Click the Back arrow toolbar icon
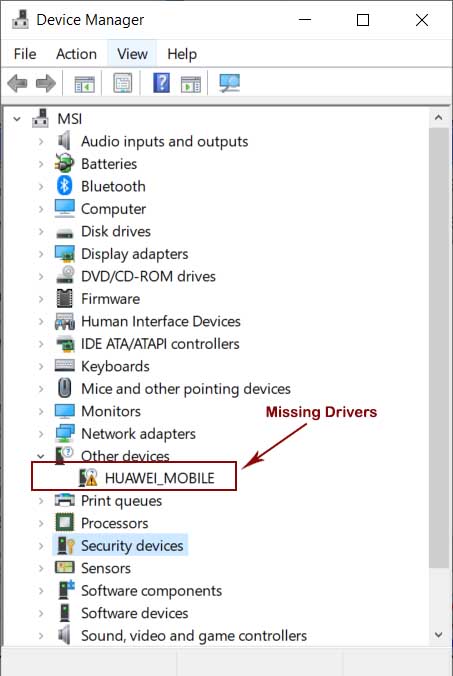The height and width of the screenshot is (676, 453). pos(18,83)
